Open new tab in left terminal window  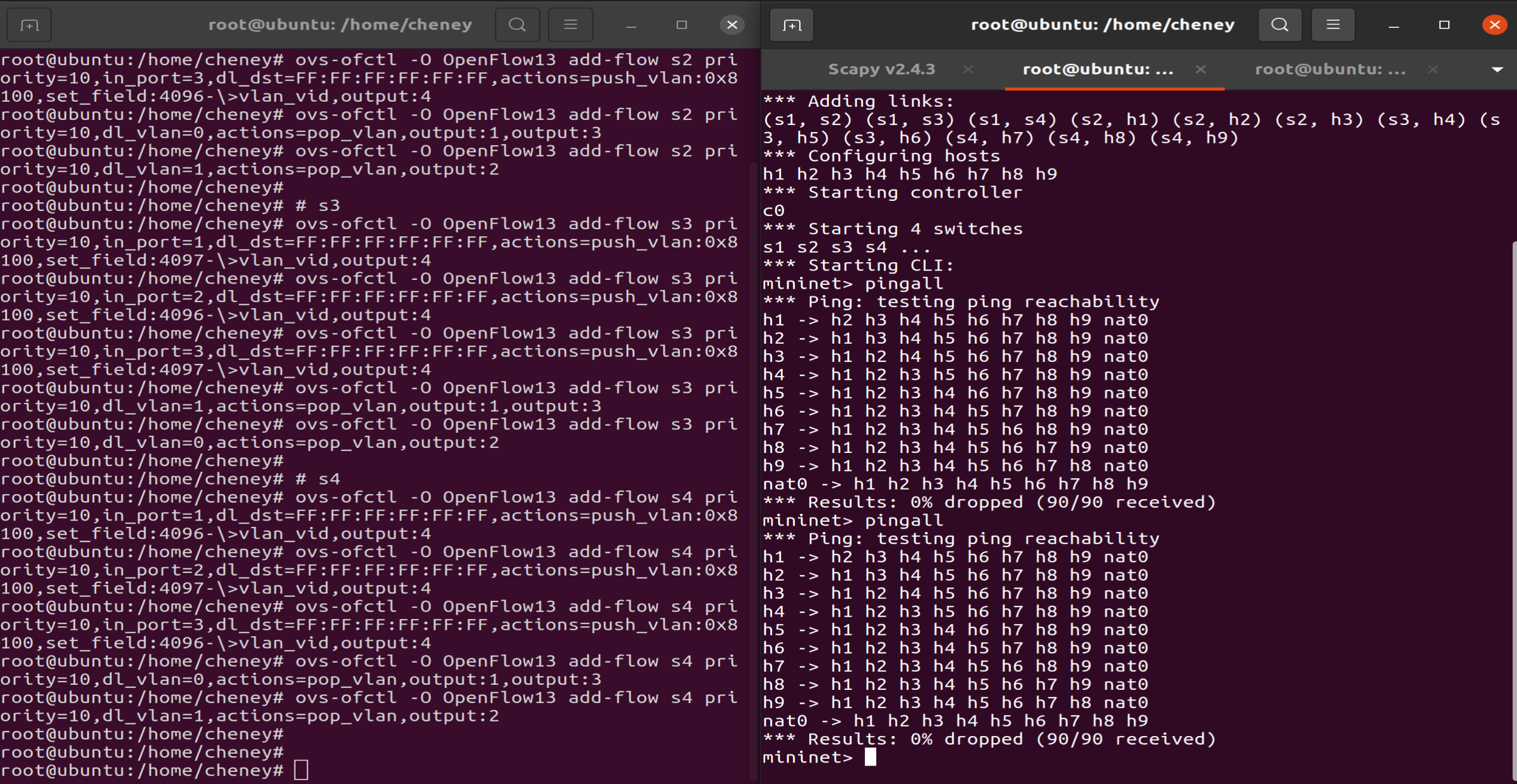click(x=29, y=25)
